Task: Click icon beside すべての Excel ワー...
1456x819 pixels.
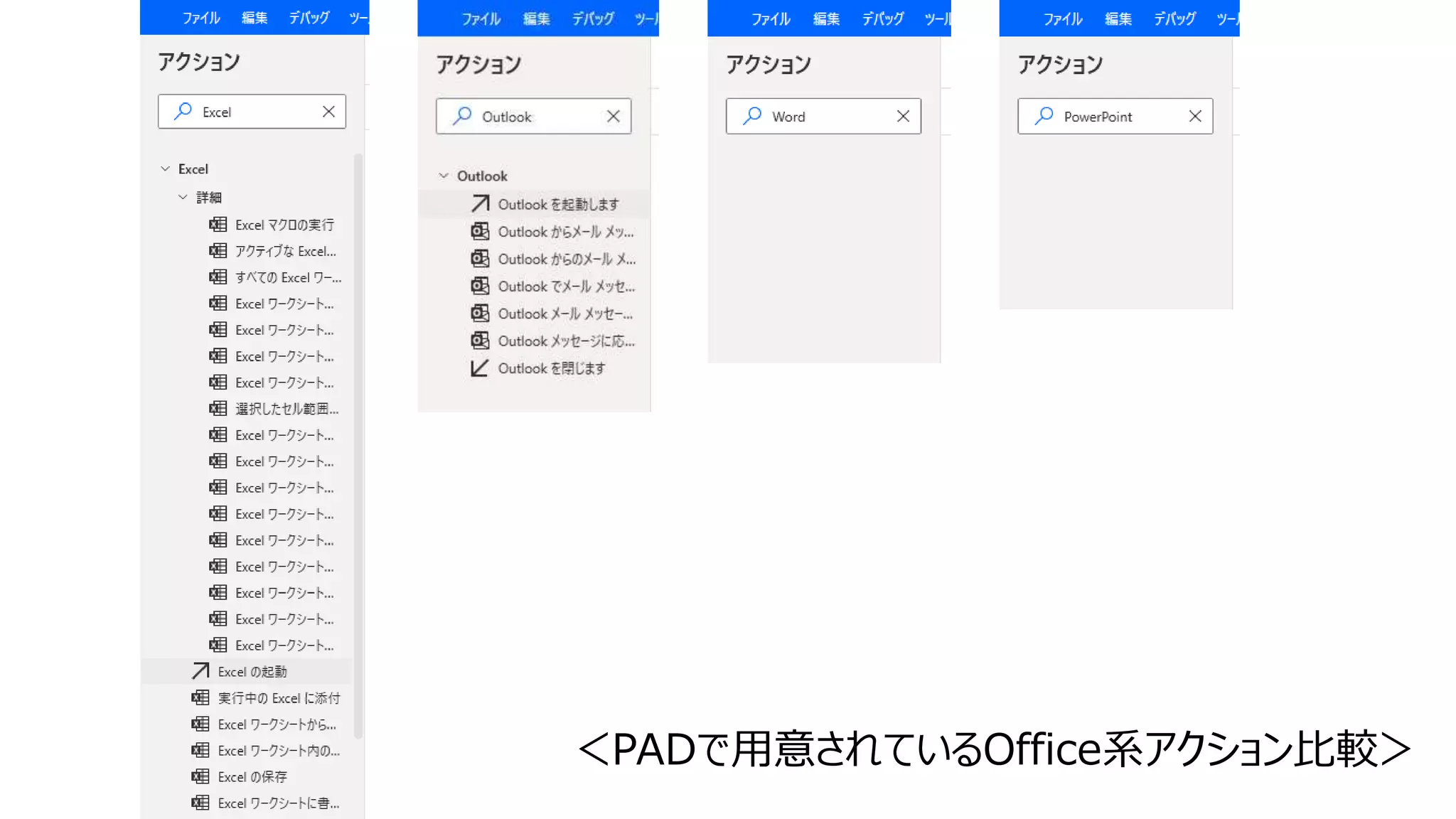Action: point(218,277)
